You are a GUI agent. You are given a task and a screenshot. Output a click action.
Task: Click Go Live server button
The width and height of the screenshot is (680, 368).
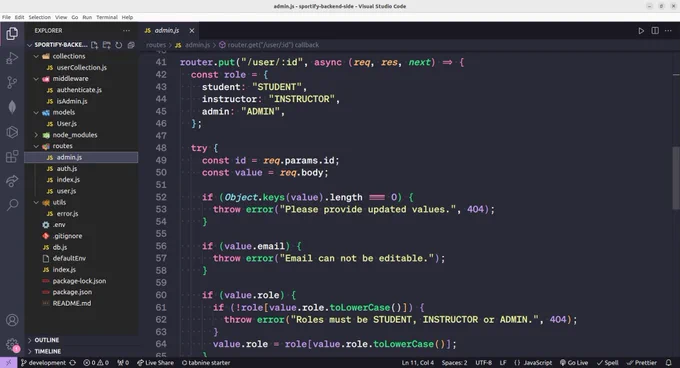[x=574, y=363]
